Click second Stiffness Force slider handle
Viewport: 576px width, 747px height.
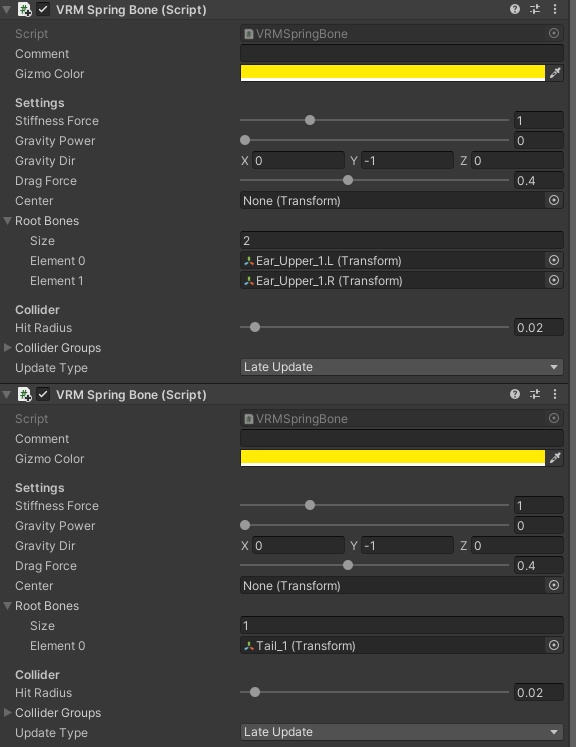[310, 505]
